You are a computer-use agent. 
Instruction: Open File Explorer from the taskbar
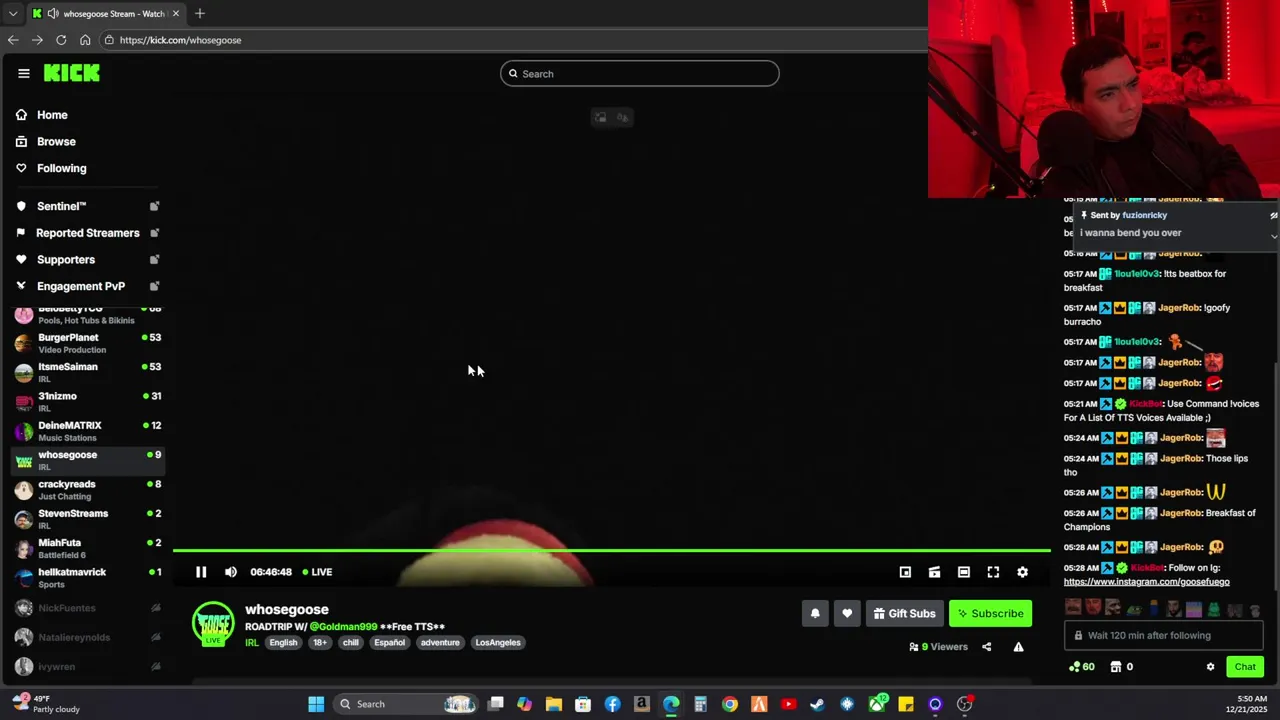coord(554,704)
